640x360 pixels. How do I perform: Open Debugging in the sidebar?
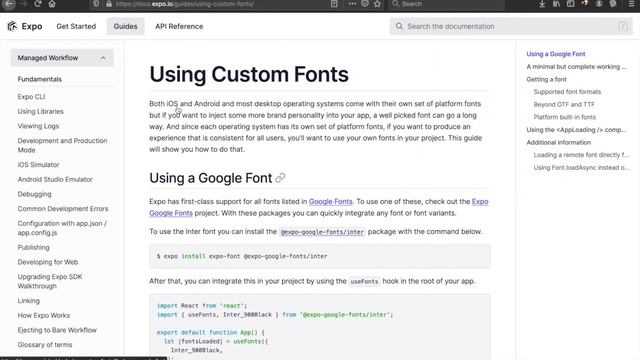34,194
